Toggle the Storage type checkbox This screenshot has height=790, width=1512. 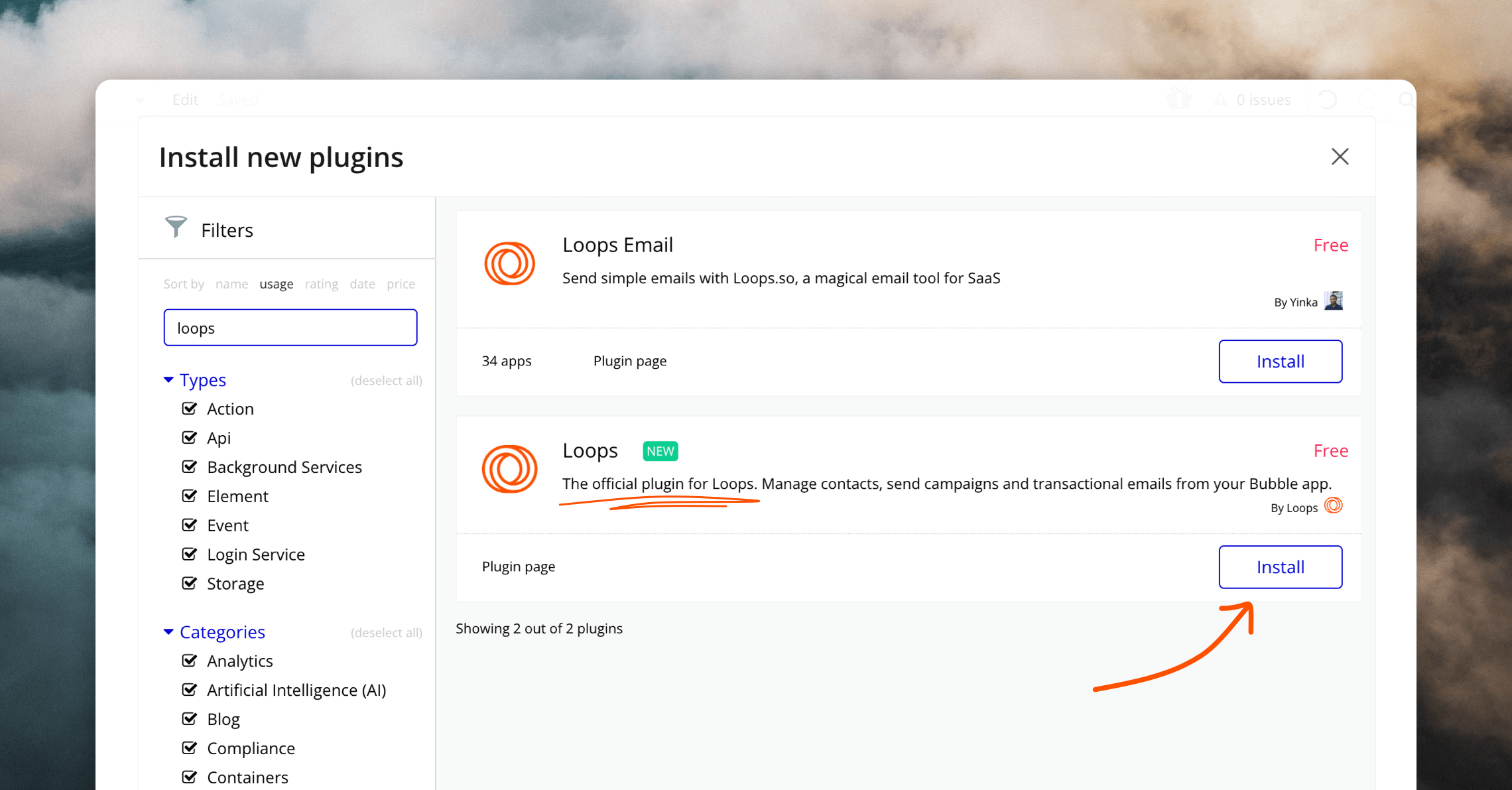point(190,584)
